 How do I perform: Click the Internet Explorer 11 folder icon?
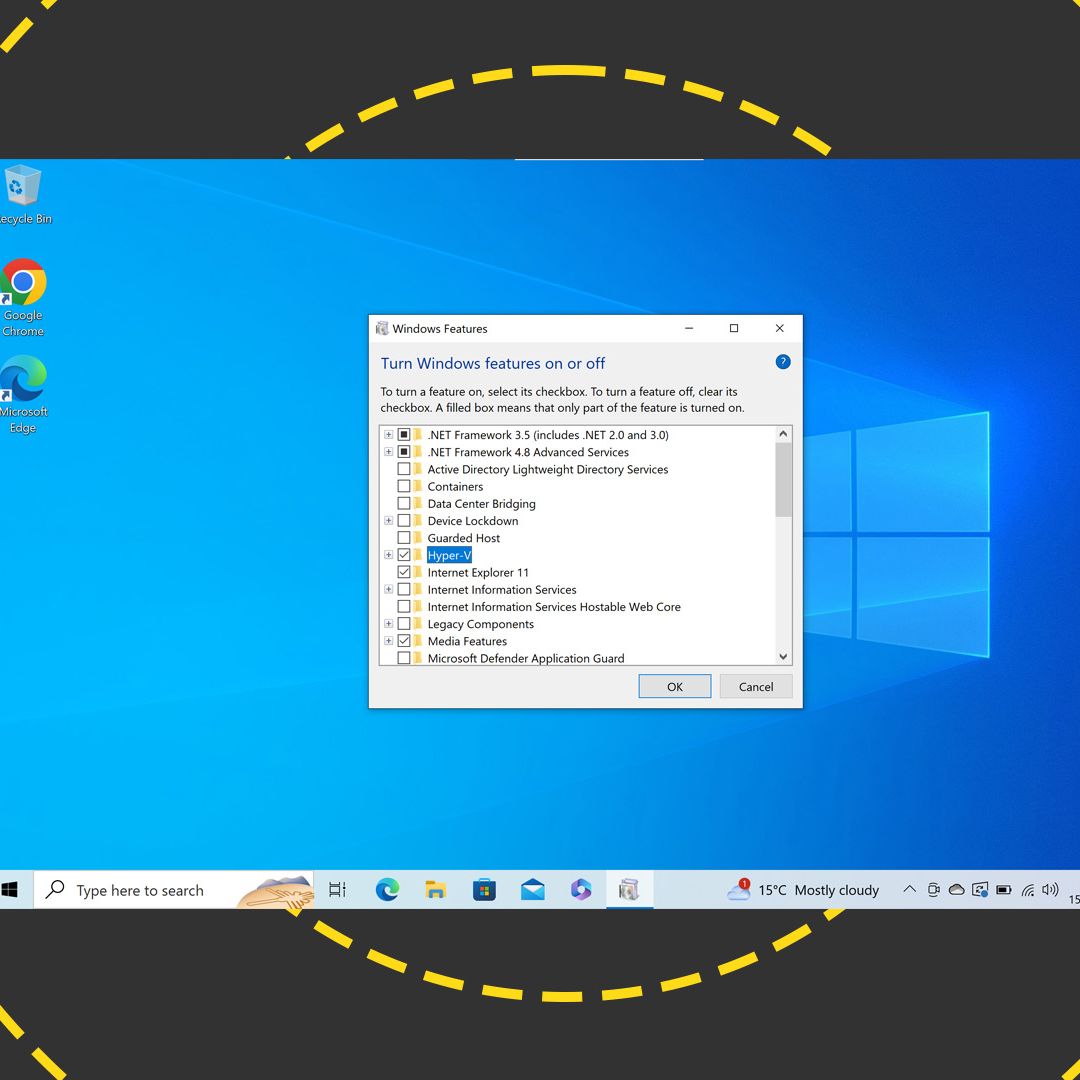point(417,572)
